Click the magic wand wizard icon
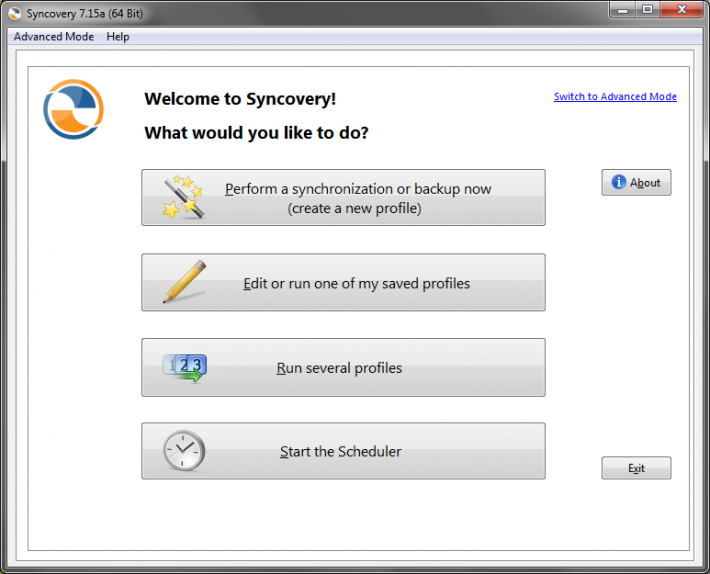 [183, 197]
